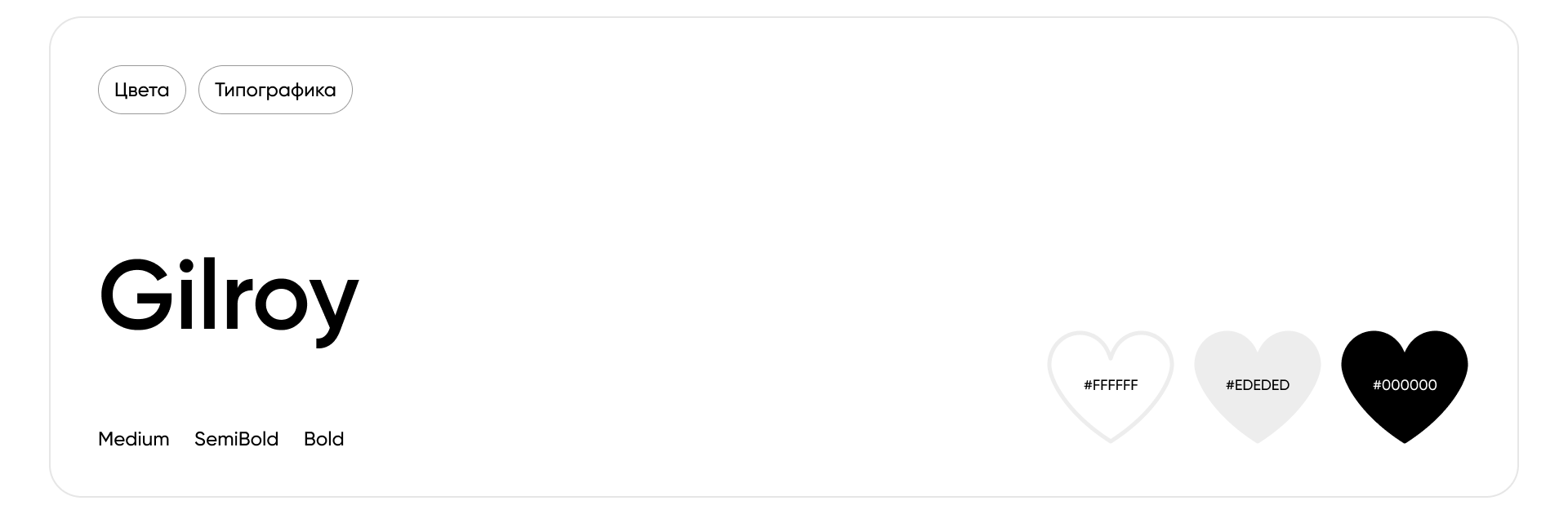Viewport: 1568px width, 514px height.
Task: Pick the Bold font weight
Action: pos(323,439)
